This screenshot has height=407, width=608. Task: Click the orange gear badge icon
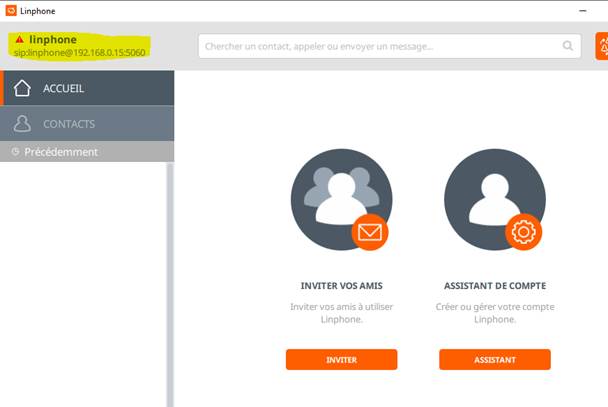click(x=523, y=232)
